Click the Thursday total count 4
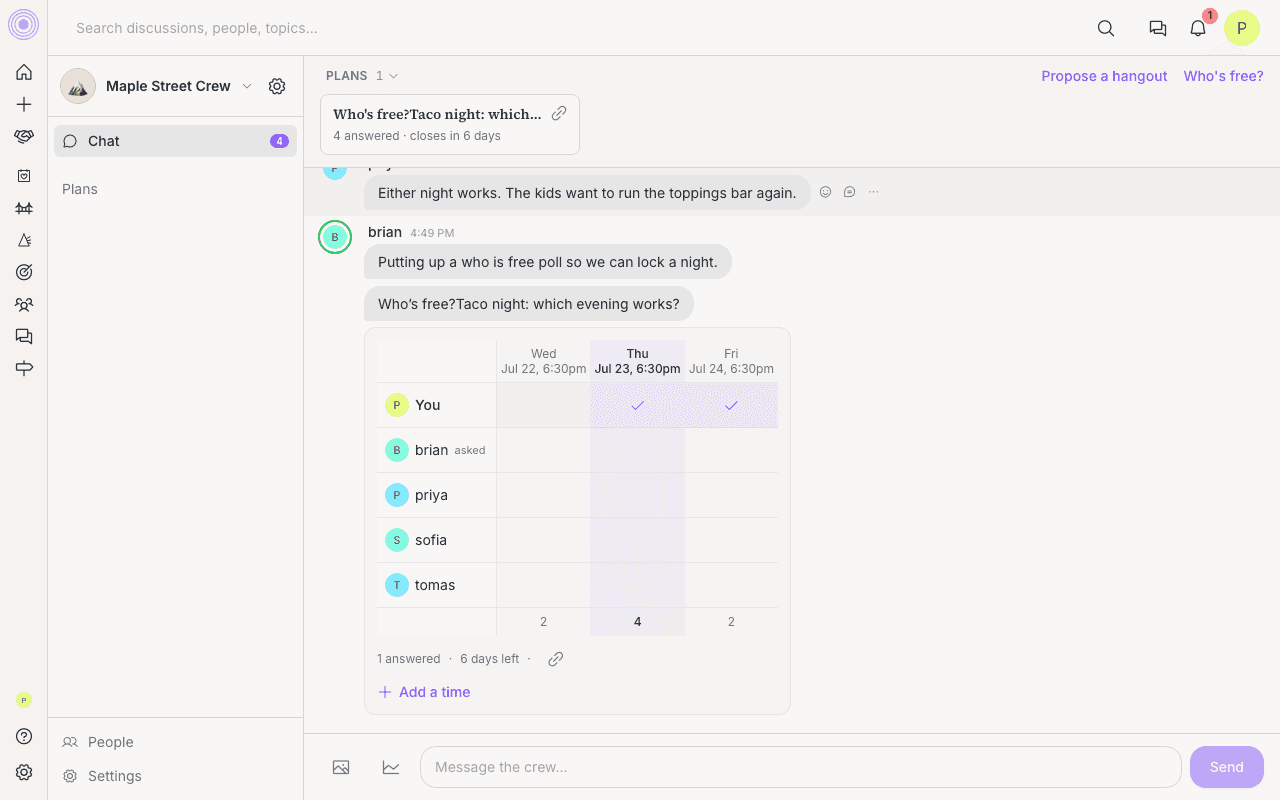This screenshot has height=800, width=1280. point(637,622)
